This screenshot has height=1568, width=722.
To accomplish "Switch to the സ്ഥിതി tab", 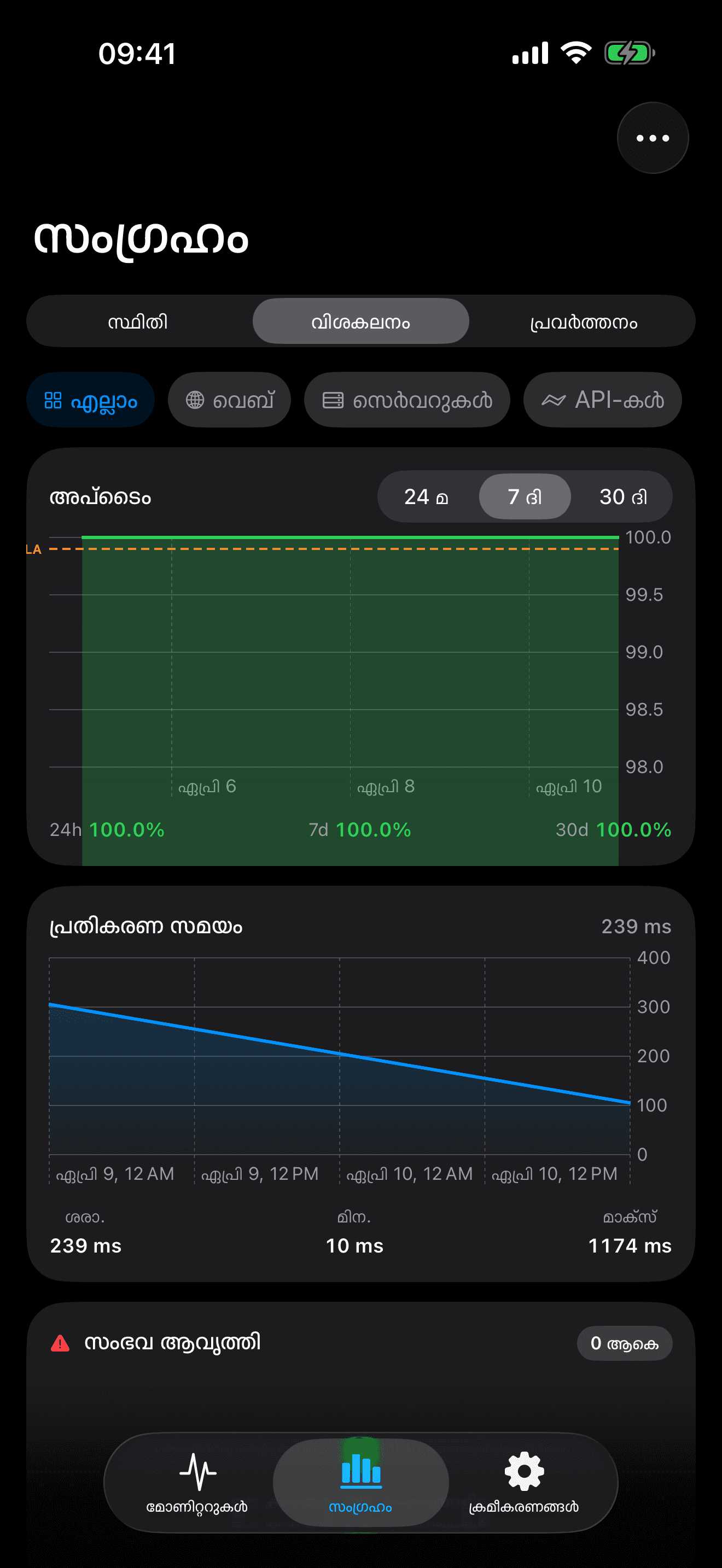I will [138, 321].
